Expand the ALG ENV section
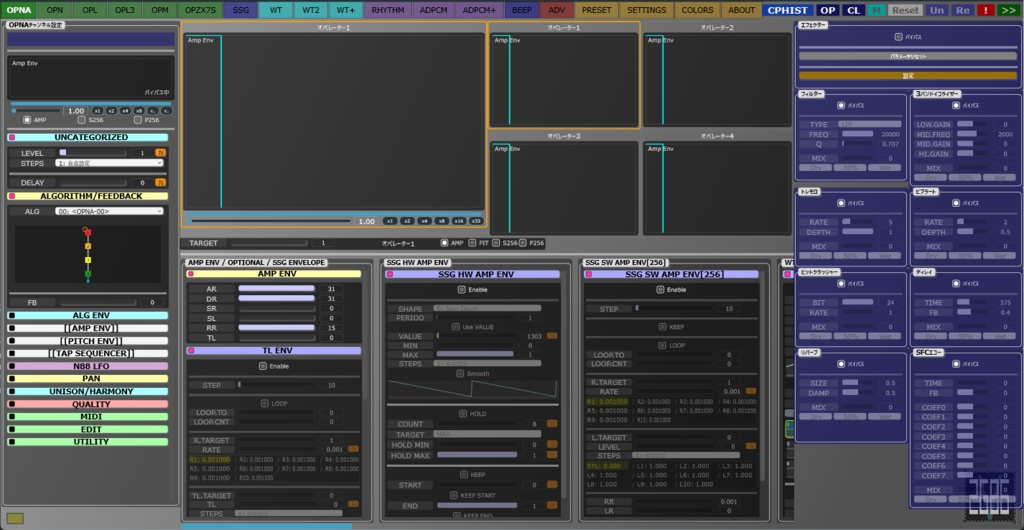 point(88,315)
